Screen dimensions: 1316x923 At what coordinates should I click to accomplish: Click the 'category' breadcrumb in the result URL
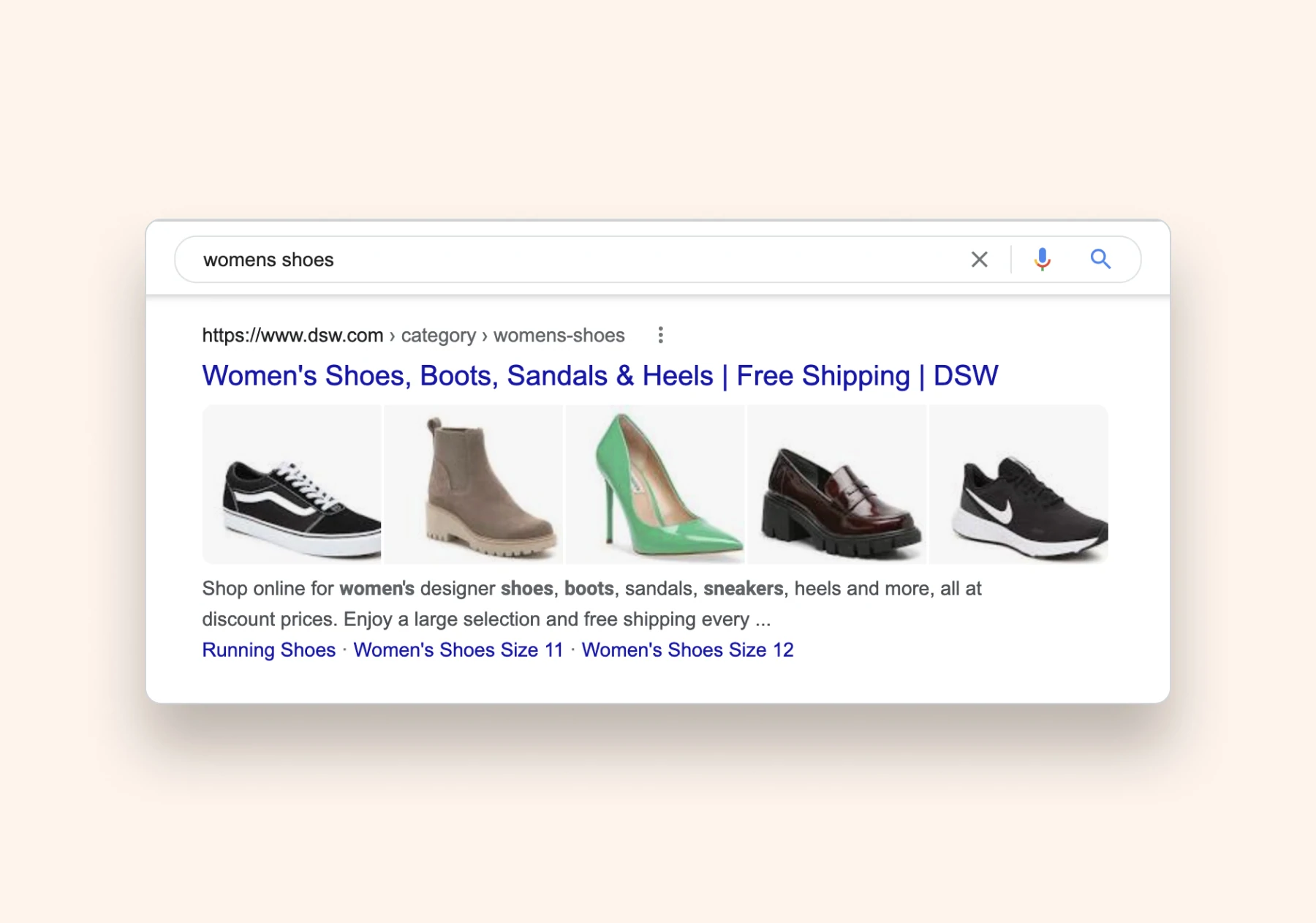coord(438,336)
